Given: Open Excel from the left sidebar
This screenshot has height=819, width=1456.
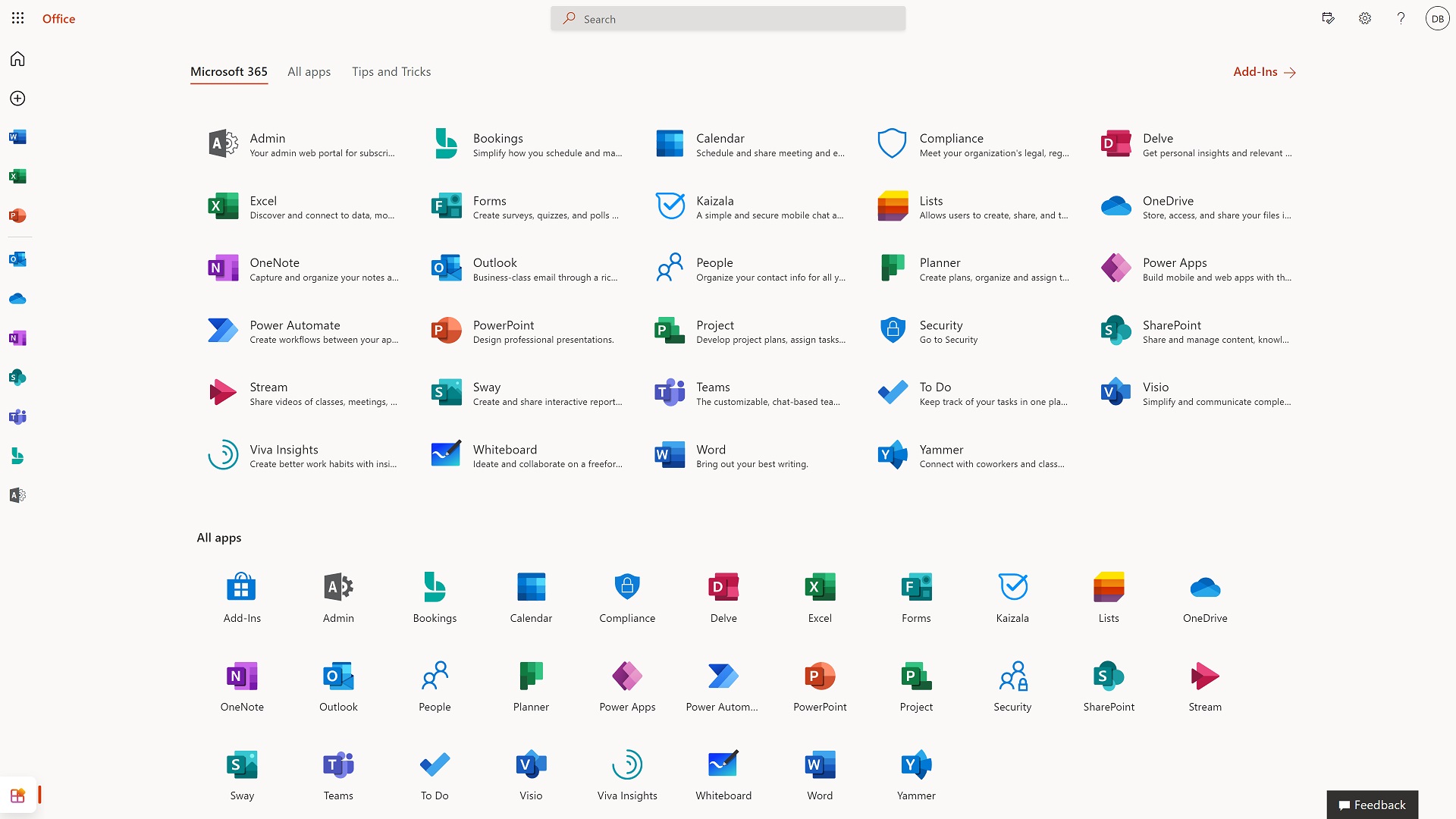Looking at the screenshot, I should click(x=17, y=177).
